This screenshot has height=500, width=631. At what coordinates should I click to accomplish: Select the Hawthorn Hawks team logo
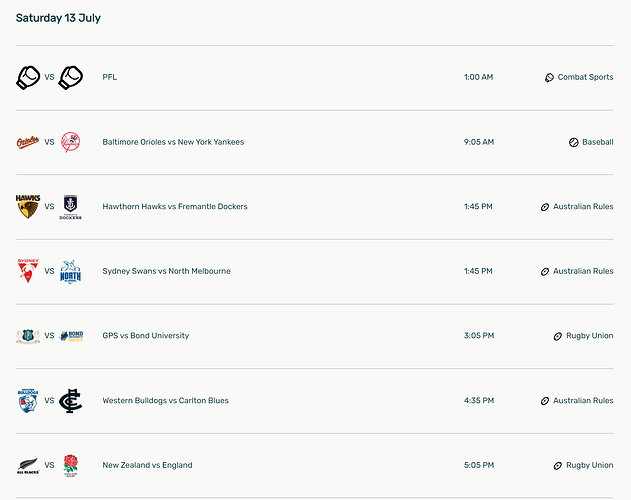28,207
